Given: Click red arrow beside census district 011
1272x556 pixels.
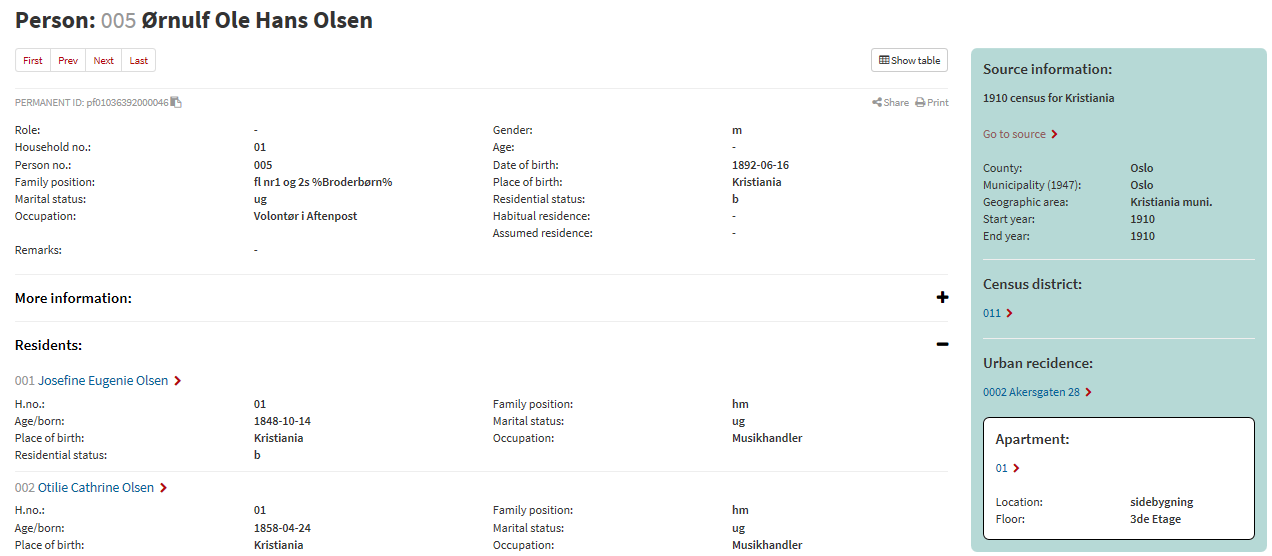Looking at the screenshot, I should tap(1009, 313).
